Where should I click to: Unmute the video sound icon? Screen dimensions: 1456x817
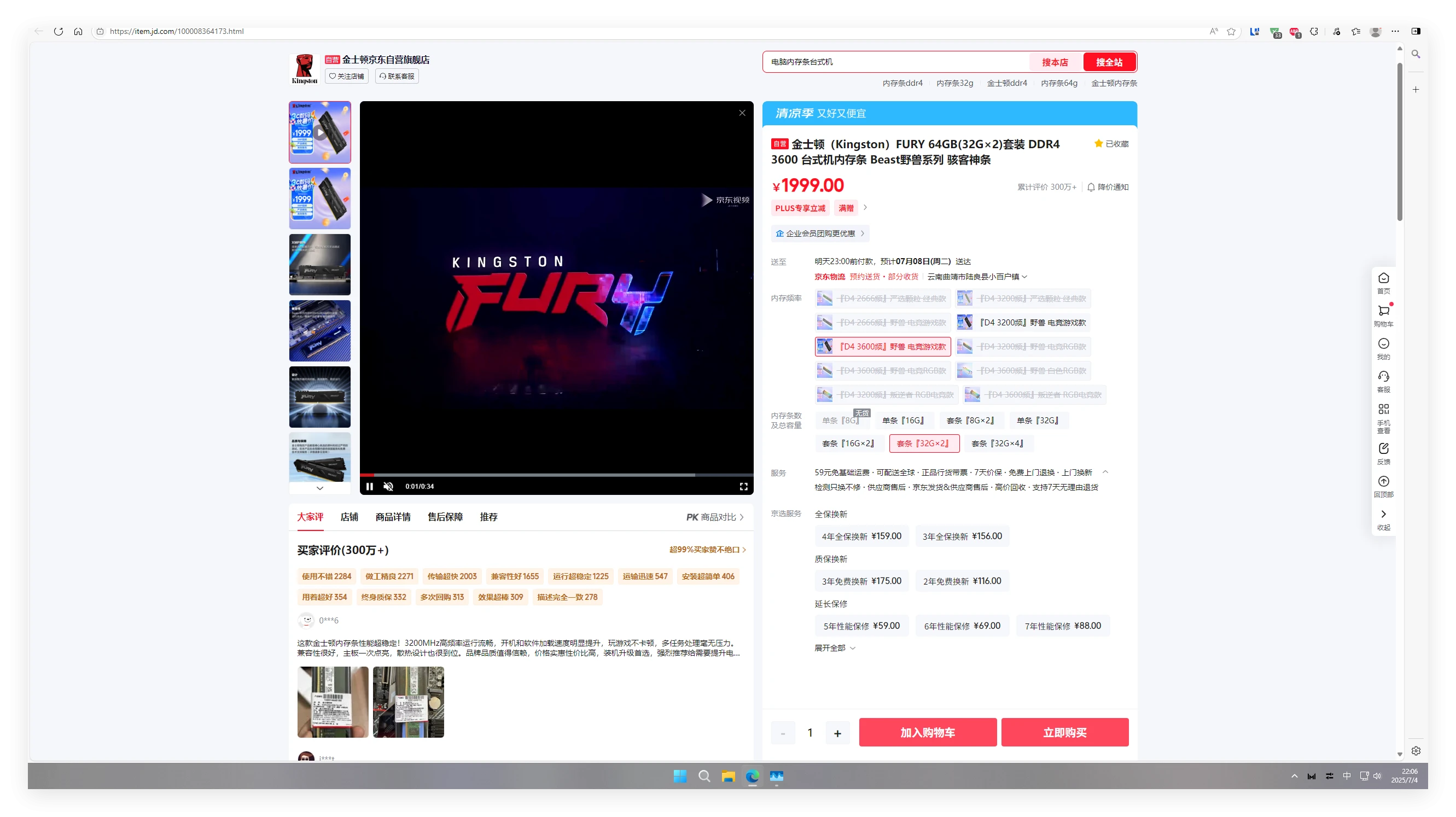388,487
